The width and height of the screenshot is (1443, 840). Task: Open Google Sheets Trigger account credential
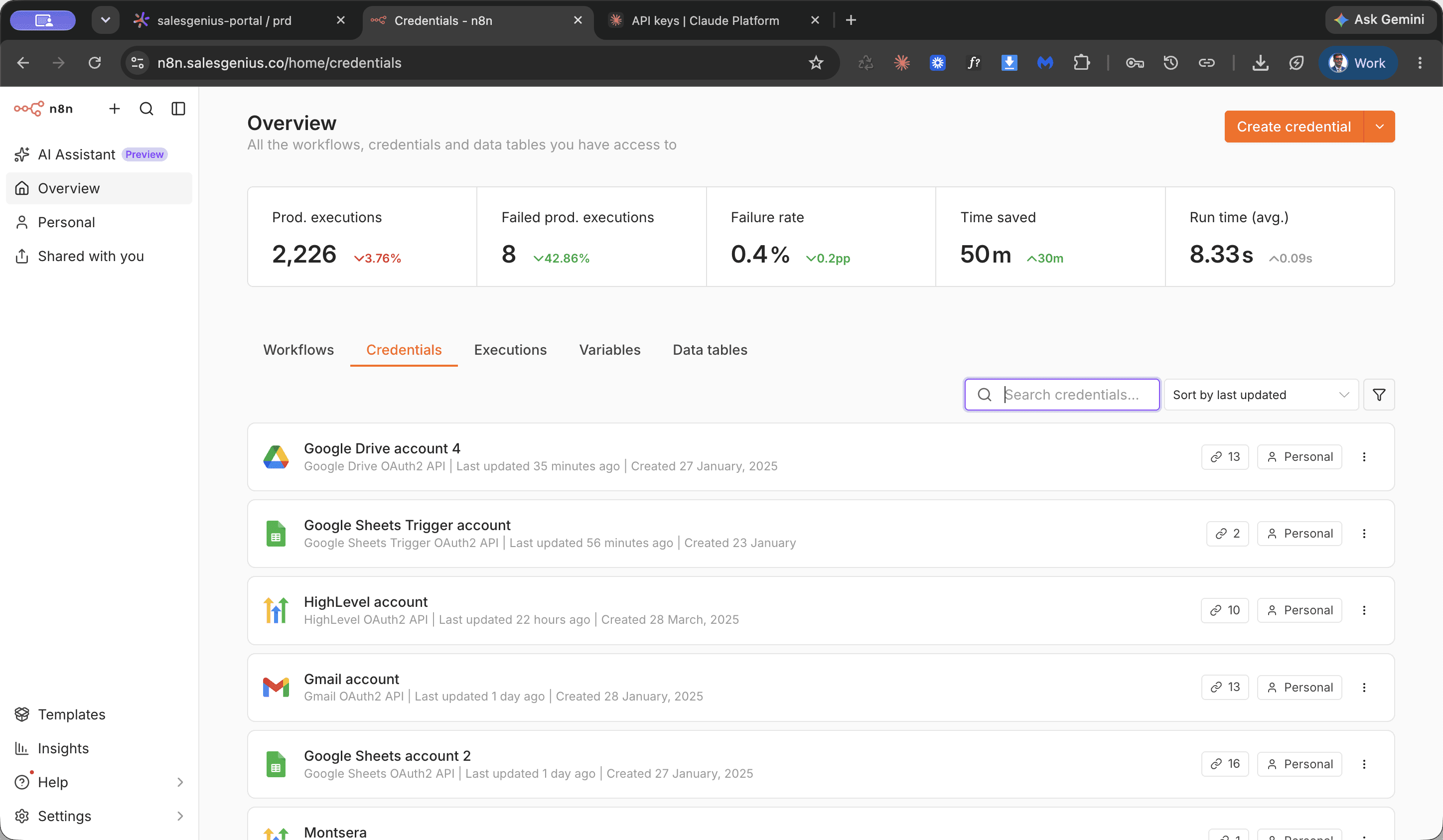coord(821,534)
